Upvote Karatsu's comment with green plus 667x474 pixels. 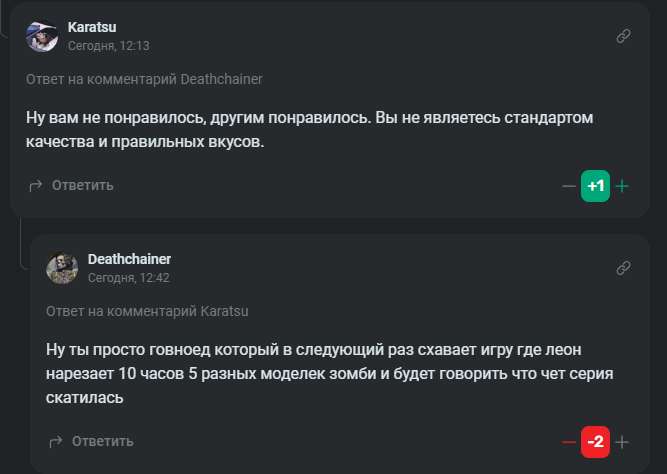[622, 186]
